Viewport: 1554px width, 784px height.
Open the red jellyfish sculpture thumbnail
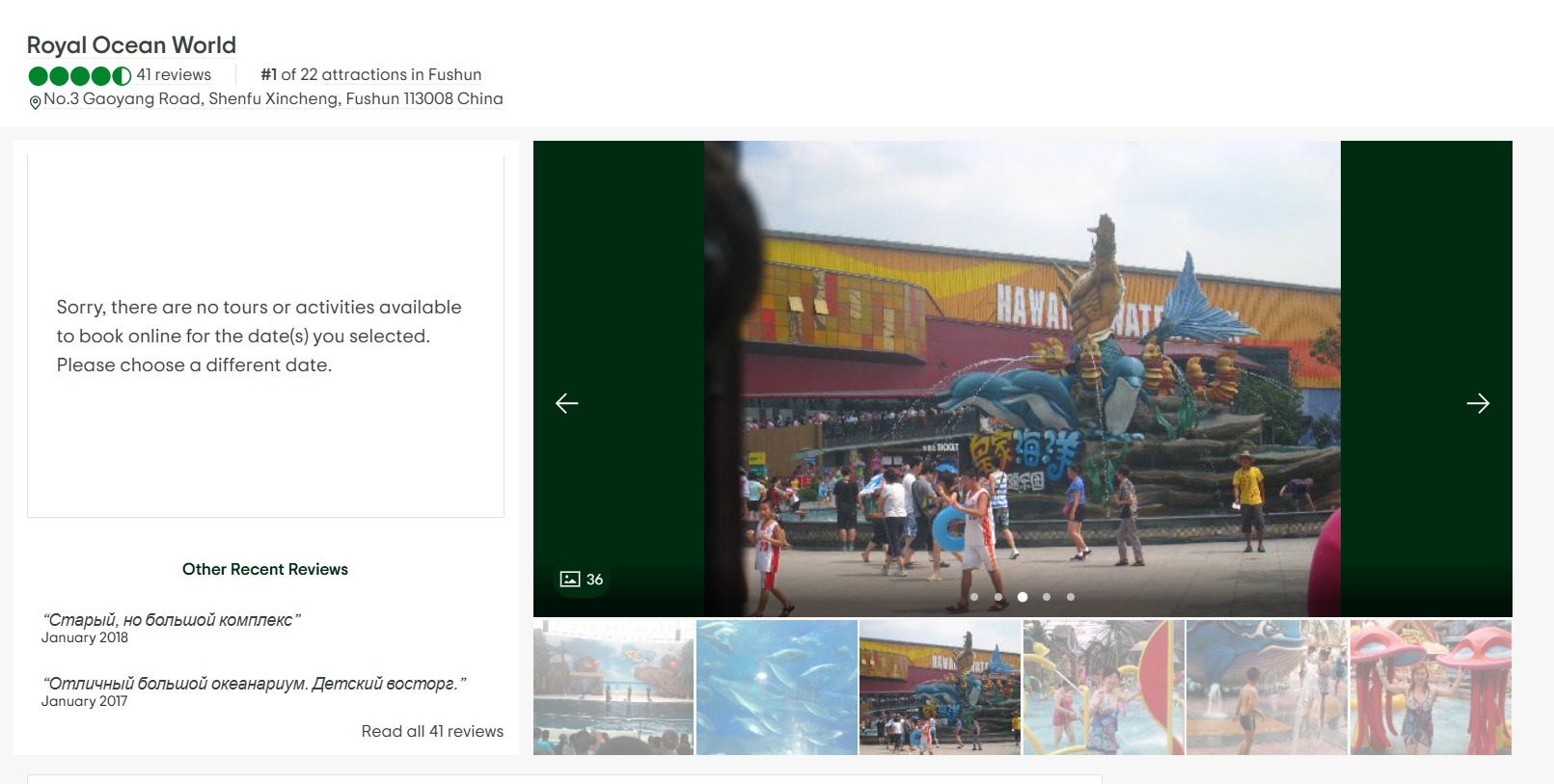[1431, 688]
